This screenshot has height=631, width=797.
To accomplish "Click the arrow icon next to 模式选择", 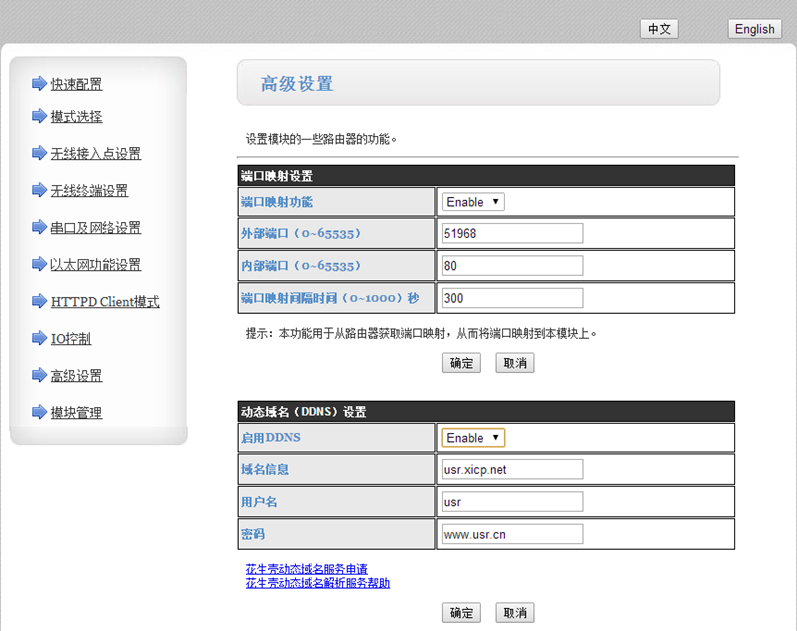I will click(39, 116).
